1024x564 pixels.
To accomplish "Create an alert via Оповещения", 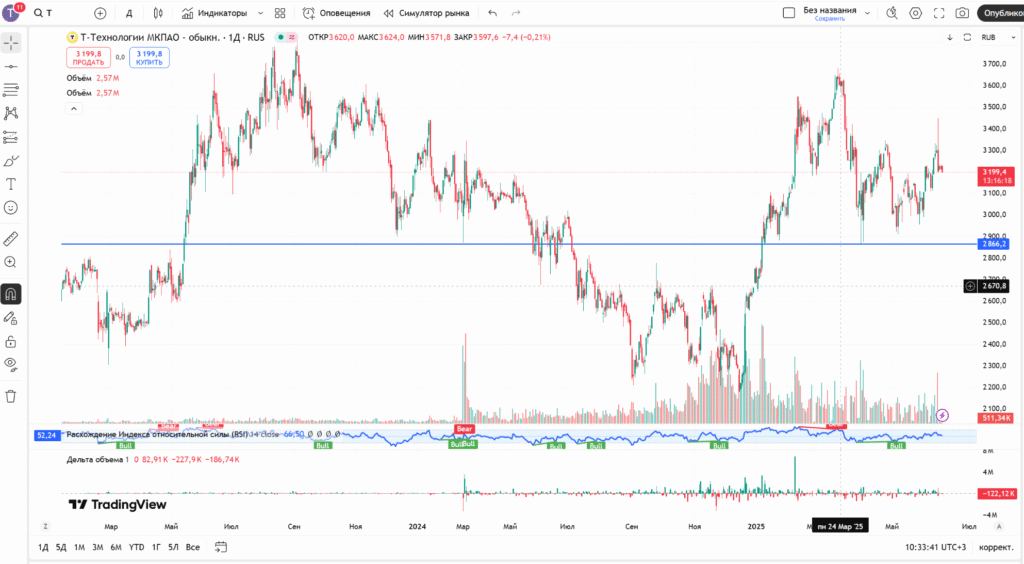I will coord(336,13).
